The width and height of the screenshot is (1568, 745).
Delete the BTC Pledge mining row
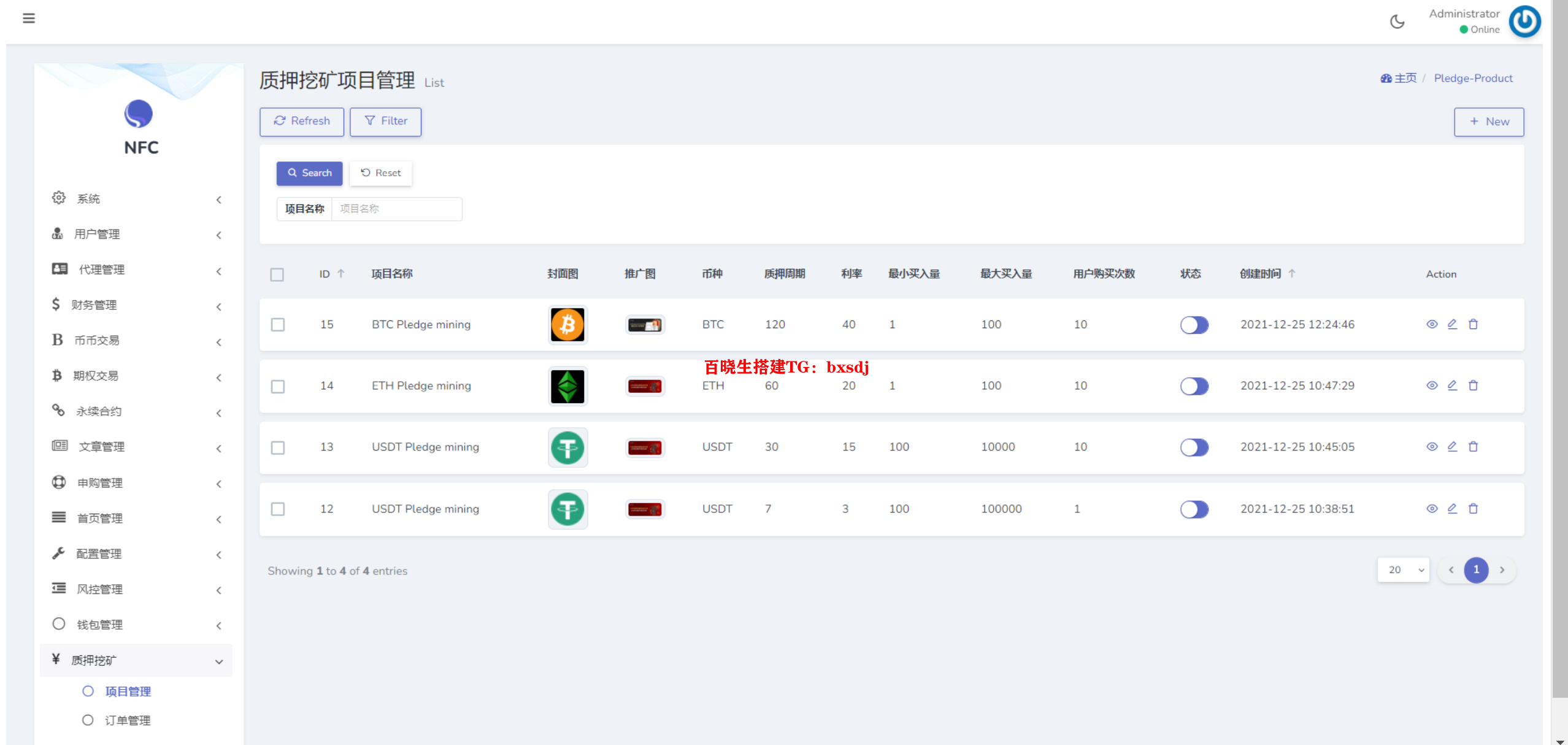tap(1473, 324)
